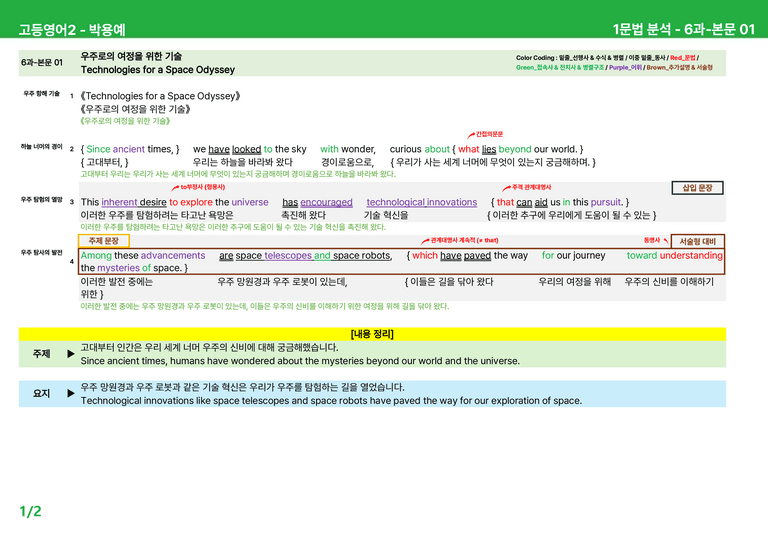This screenshot has width=768, height=543.
Task: Click the 우주 탐험의 열망 side label
Action: (x=42, y=199)
